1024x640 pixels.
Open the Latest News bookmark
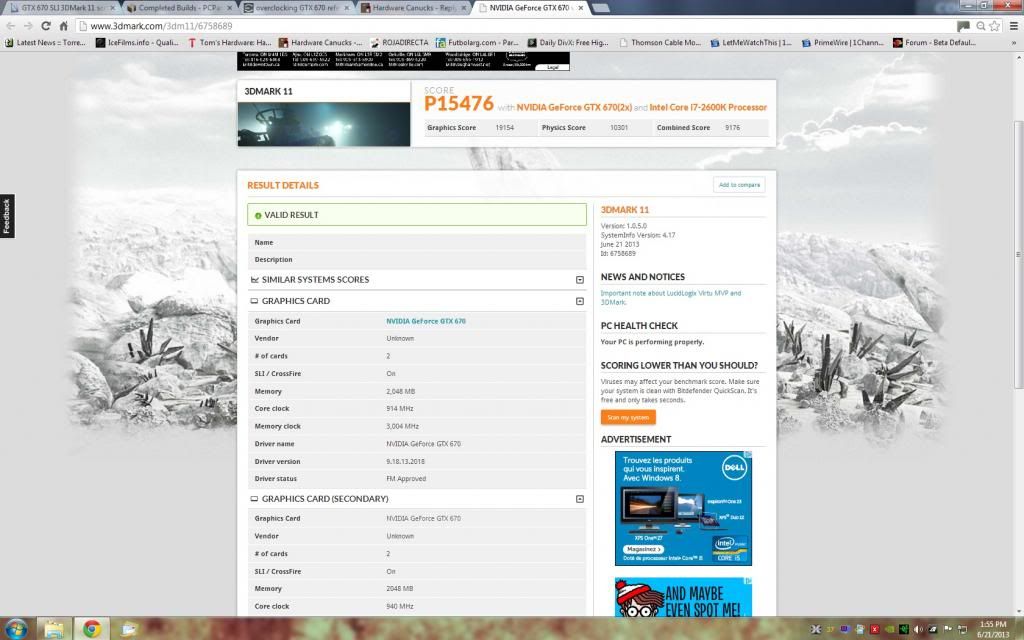45,43
